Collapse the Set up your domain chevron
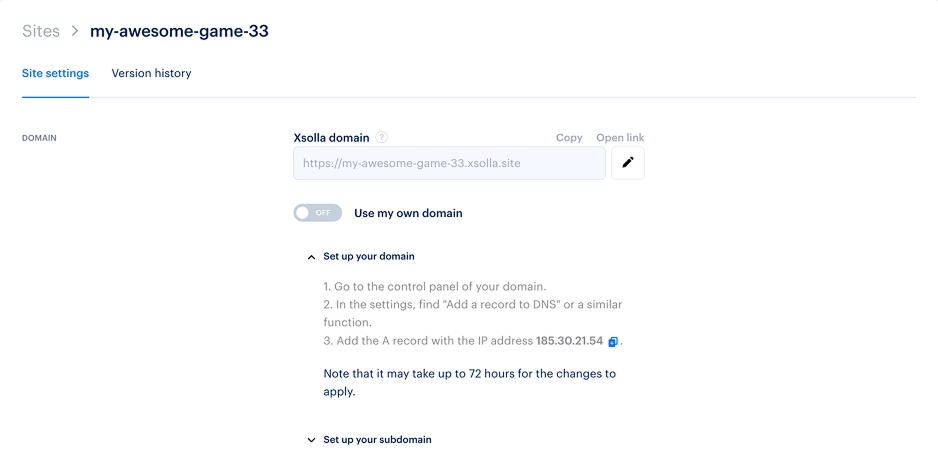Viewport: 938px width, 460px height. tap(311, 257)
